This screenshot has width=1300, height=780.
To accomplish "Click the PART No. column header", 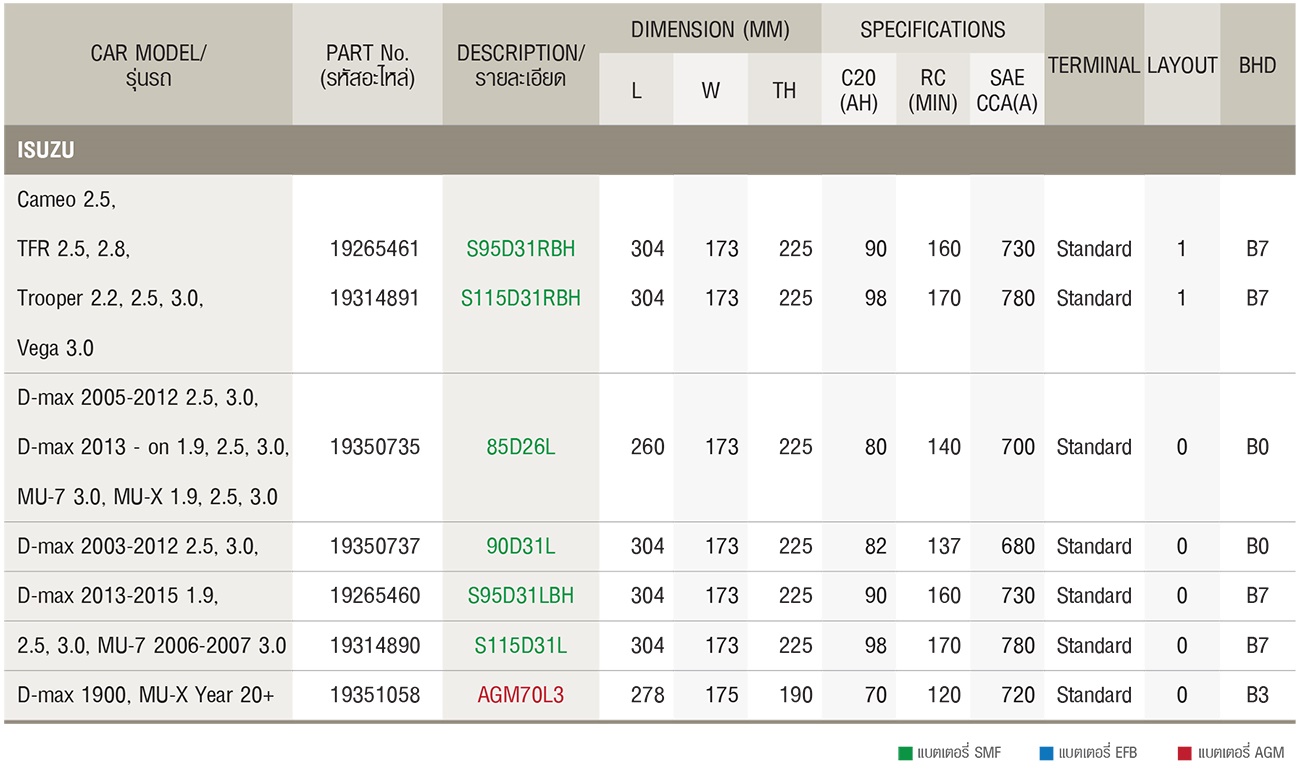I will click(368, 65).
